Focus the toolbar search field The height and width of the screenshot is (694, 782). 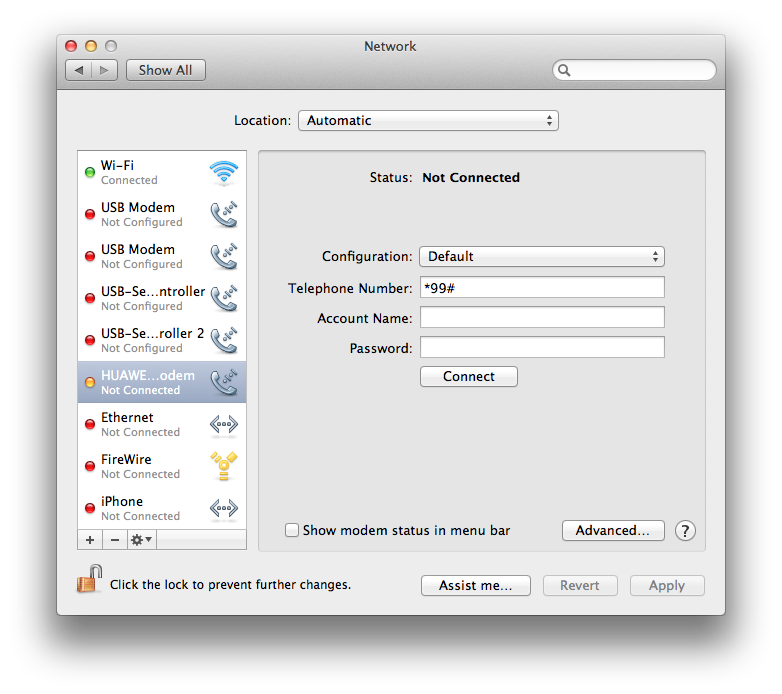pos(634,70)
